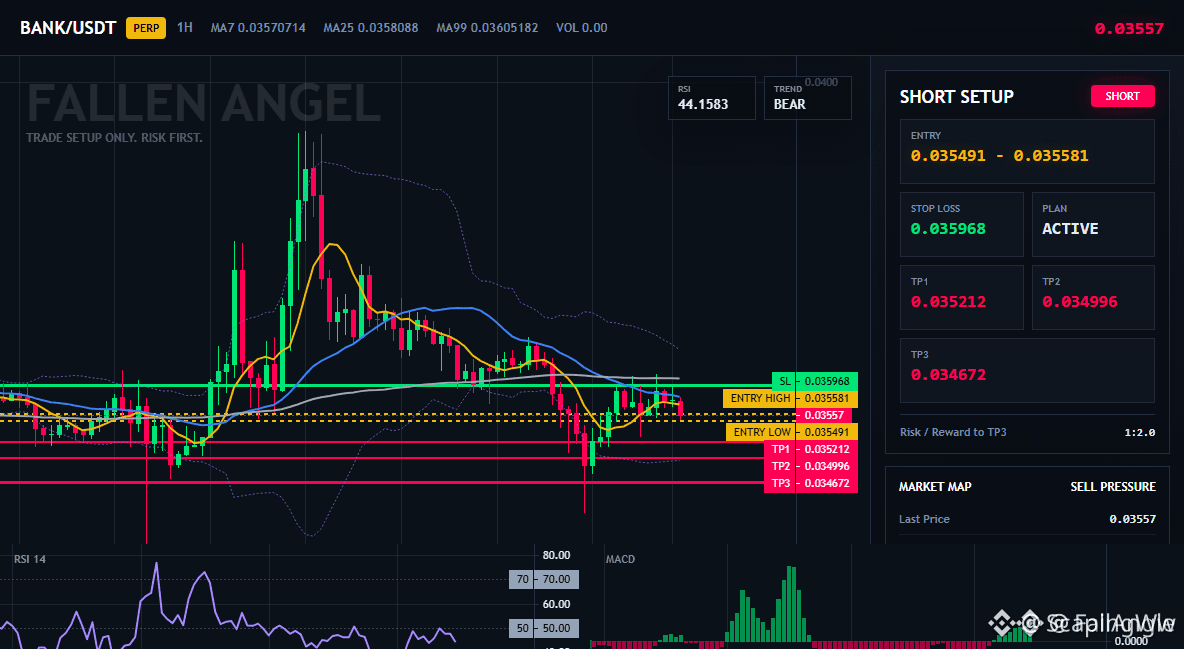Click the STOP LOSS 0.035968 card
Image resolution: width=1184 pixels, height=649 pixels.
coord(961,224)
